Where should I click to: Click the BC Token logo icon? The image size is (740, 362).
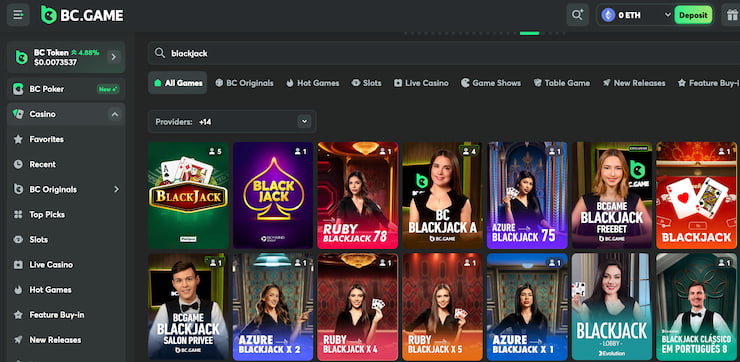(22, 57)
